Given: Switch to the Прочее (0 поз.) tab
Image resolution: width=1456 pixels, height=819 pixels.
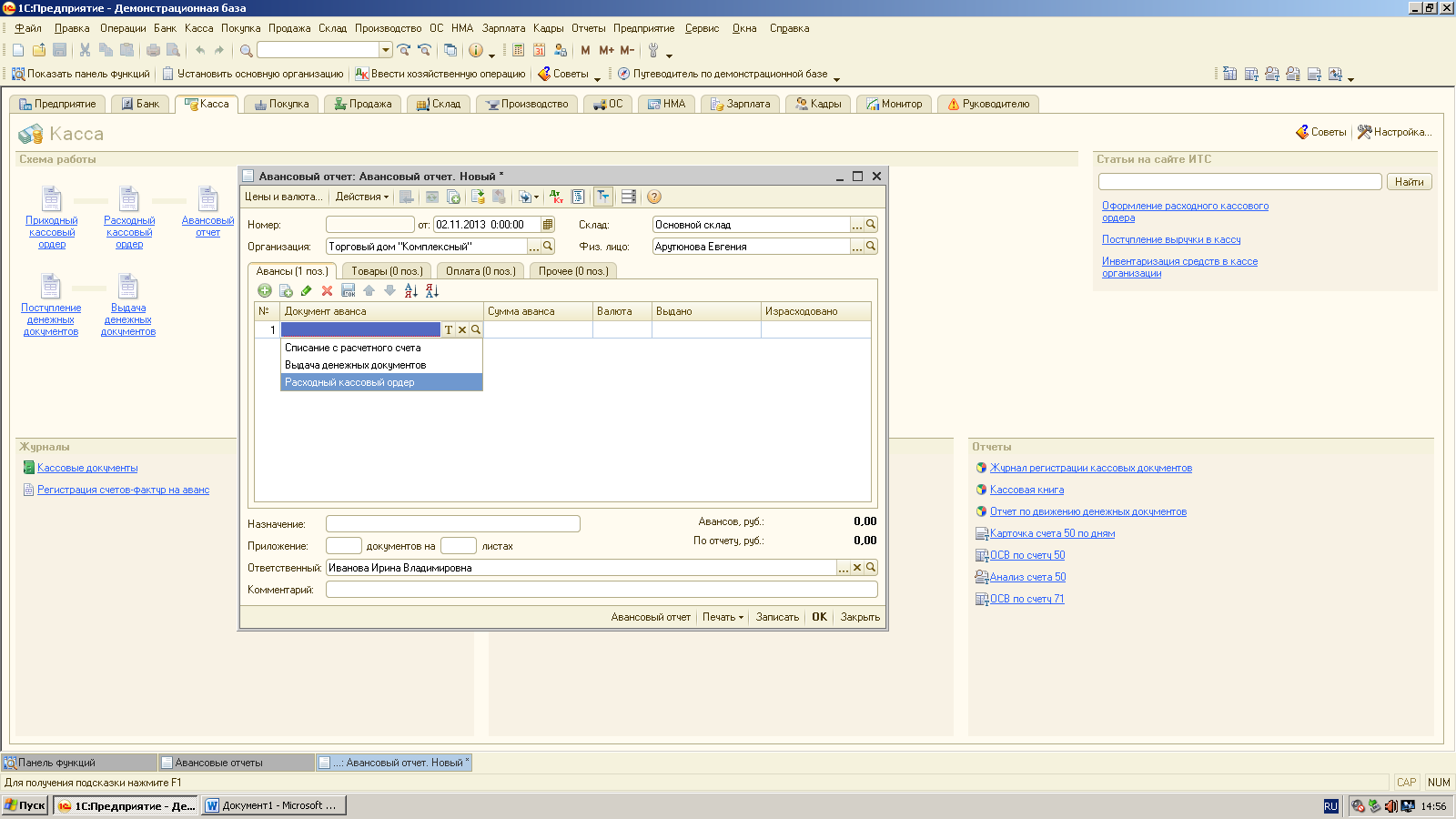Looking at the screenshot, I should point(572,271).
